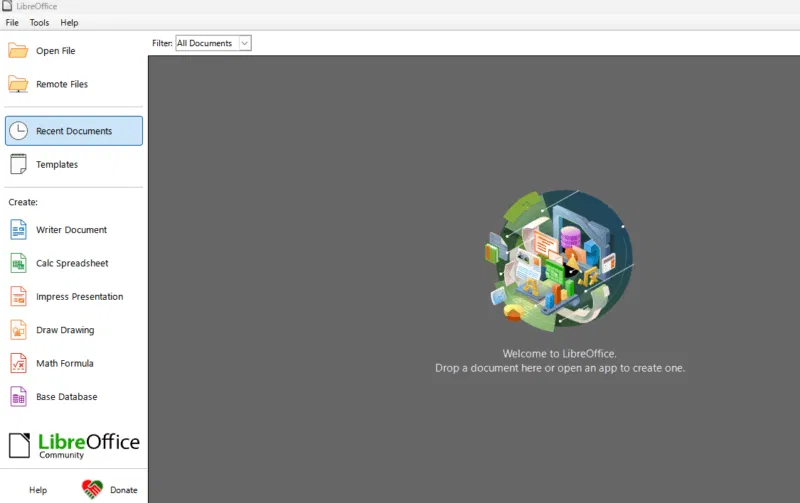Click the Base Database icon
Viewport: 800px width, 503px height.
tap(19, 397)
